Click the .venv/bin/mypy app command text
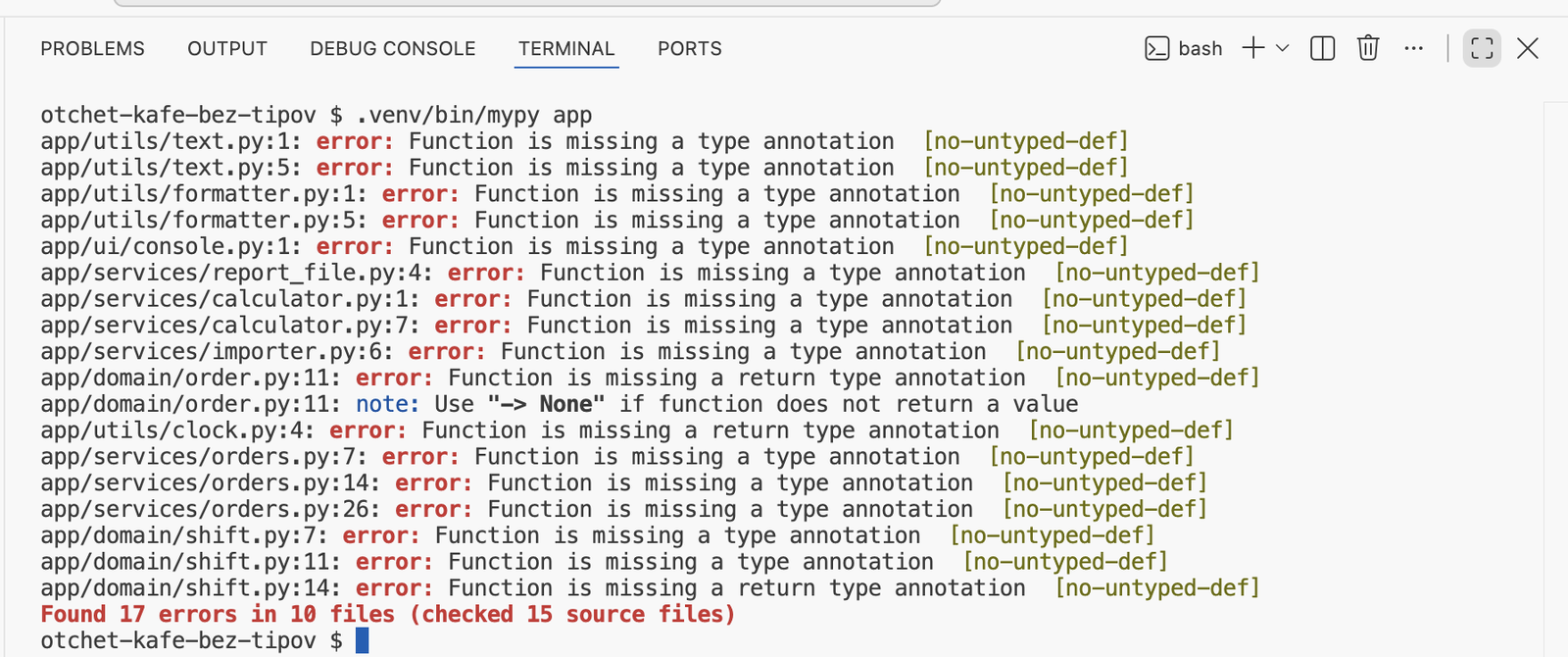 [474, 116]
